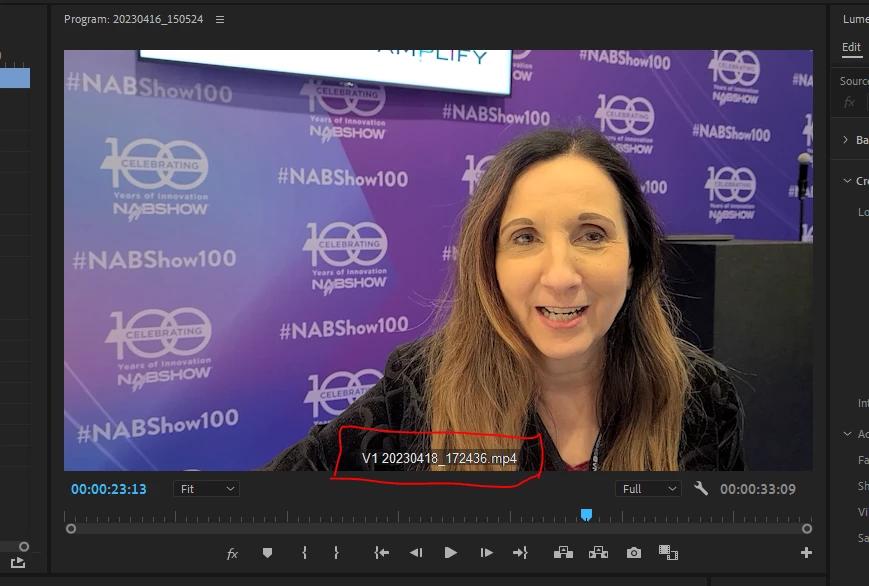Screen dimensions: 869x586
Task: Click the blue playhead timecode 00:00:23:13
Action: pos(109,490)
